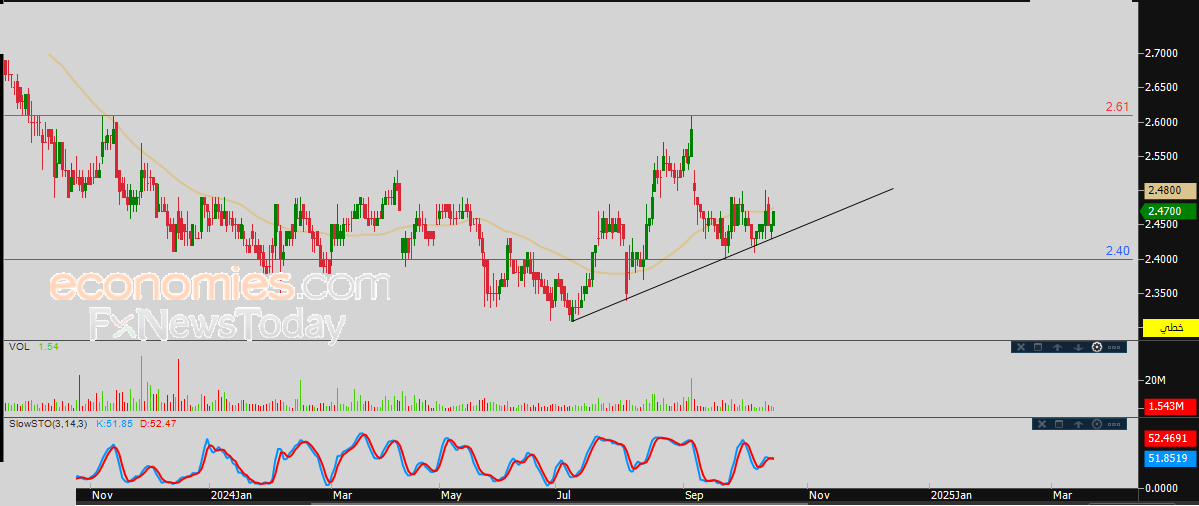Open SlowSTO indicator settings gear
Image resolution: width=1199 pixels, height=506 pixels.
pyautogui.click(x=1097, y=423)
